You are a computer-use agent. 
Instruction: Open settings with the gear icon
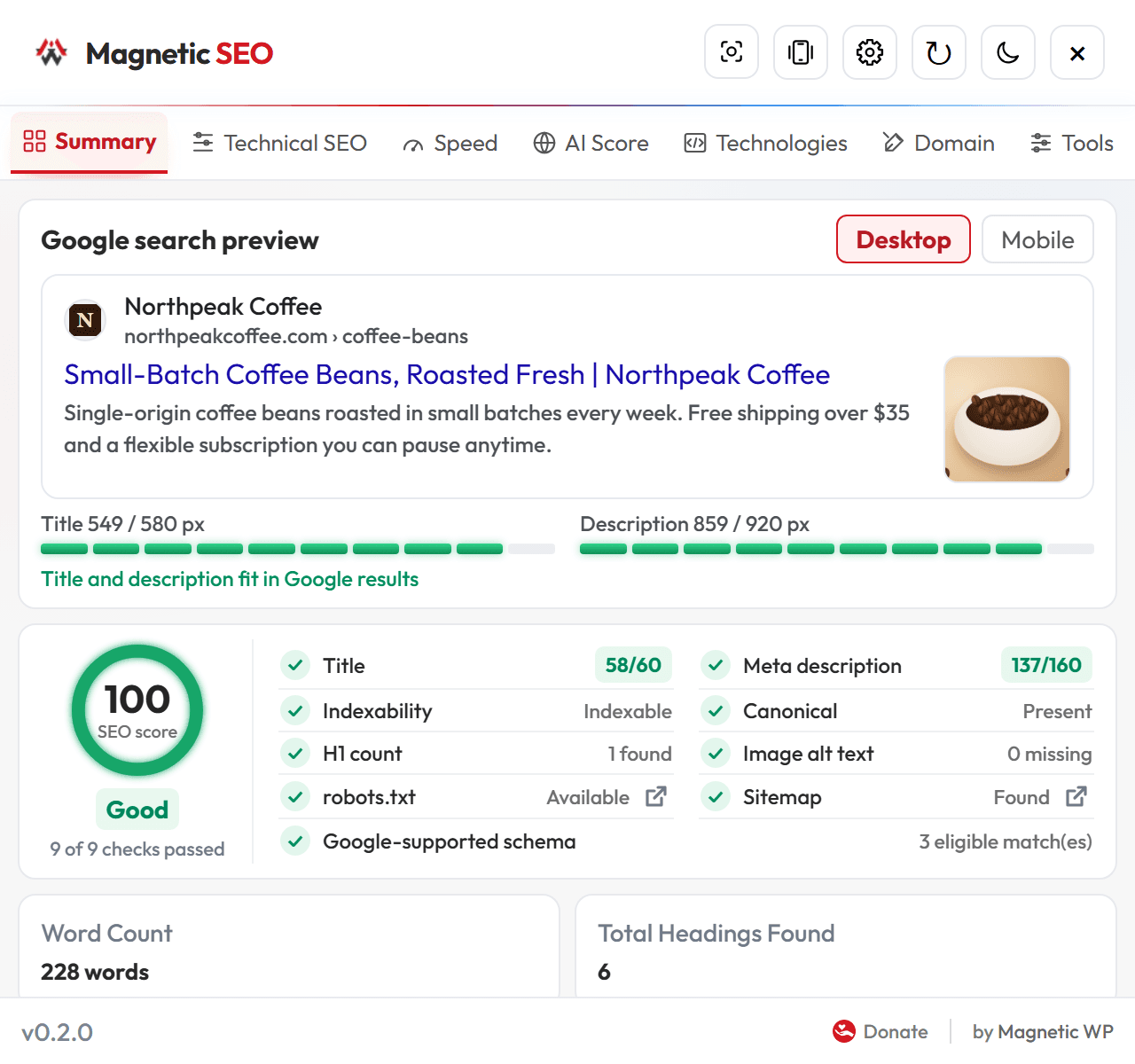(x=870, y=52)
